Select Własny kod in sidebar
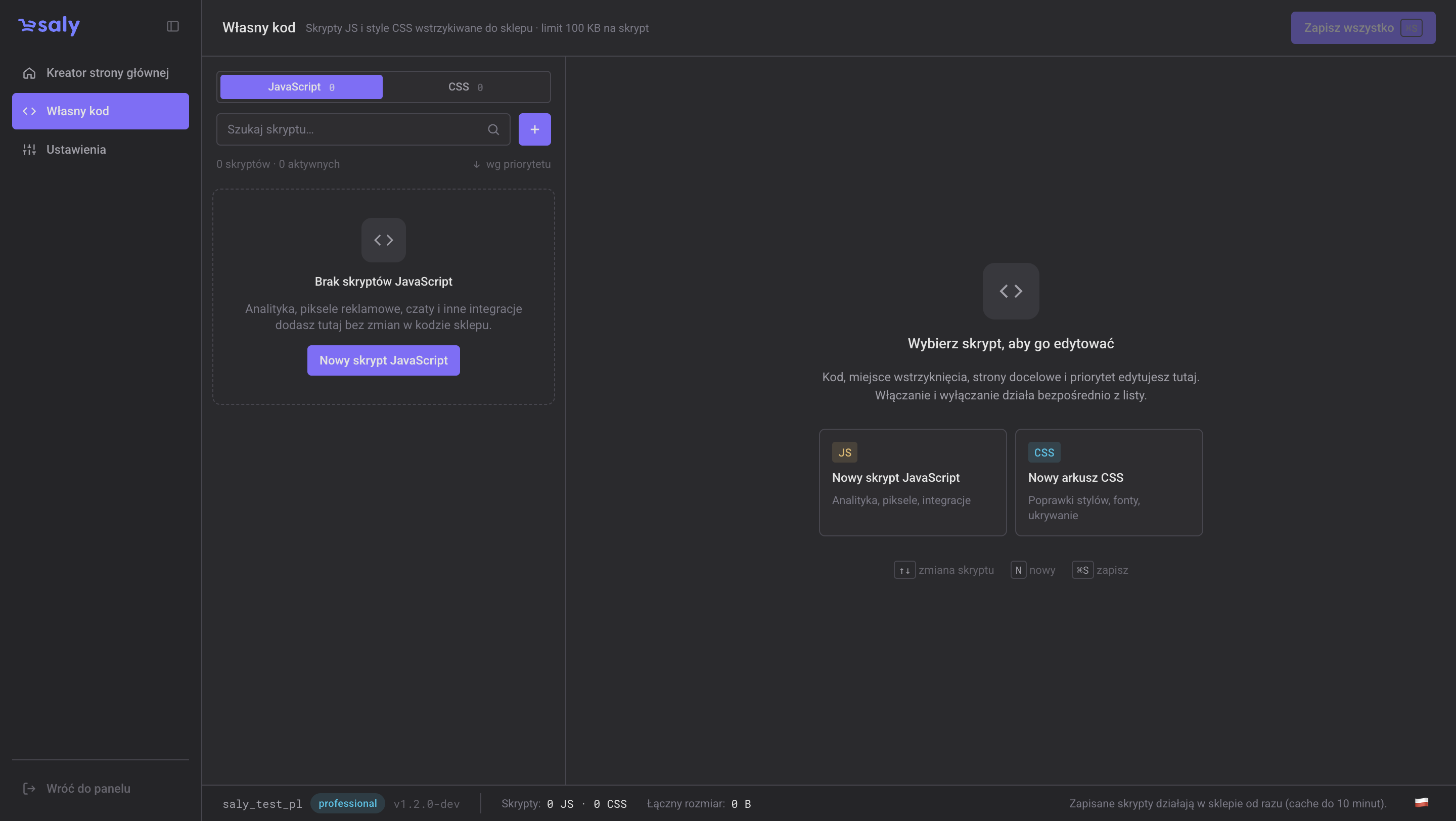 click(x=101, y=111)
